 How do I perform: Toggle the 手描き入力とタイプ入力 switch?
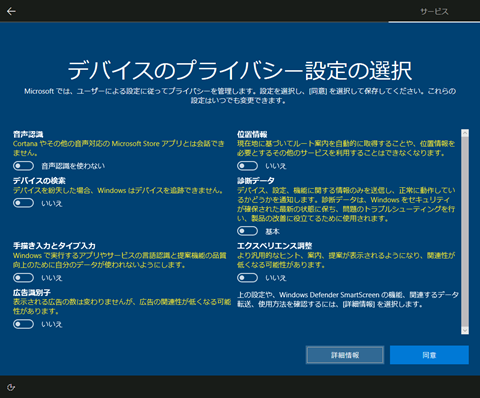[x=23, y=278]
